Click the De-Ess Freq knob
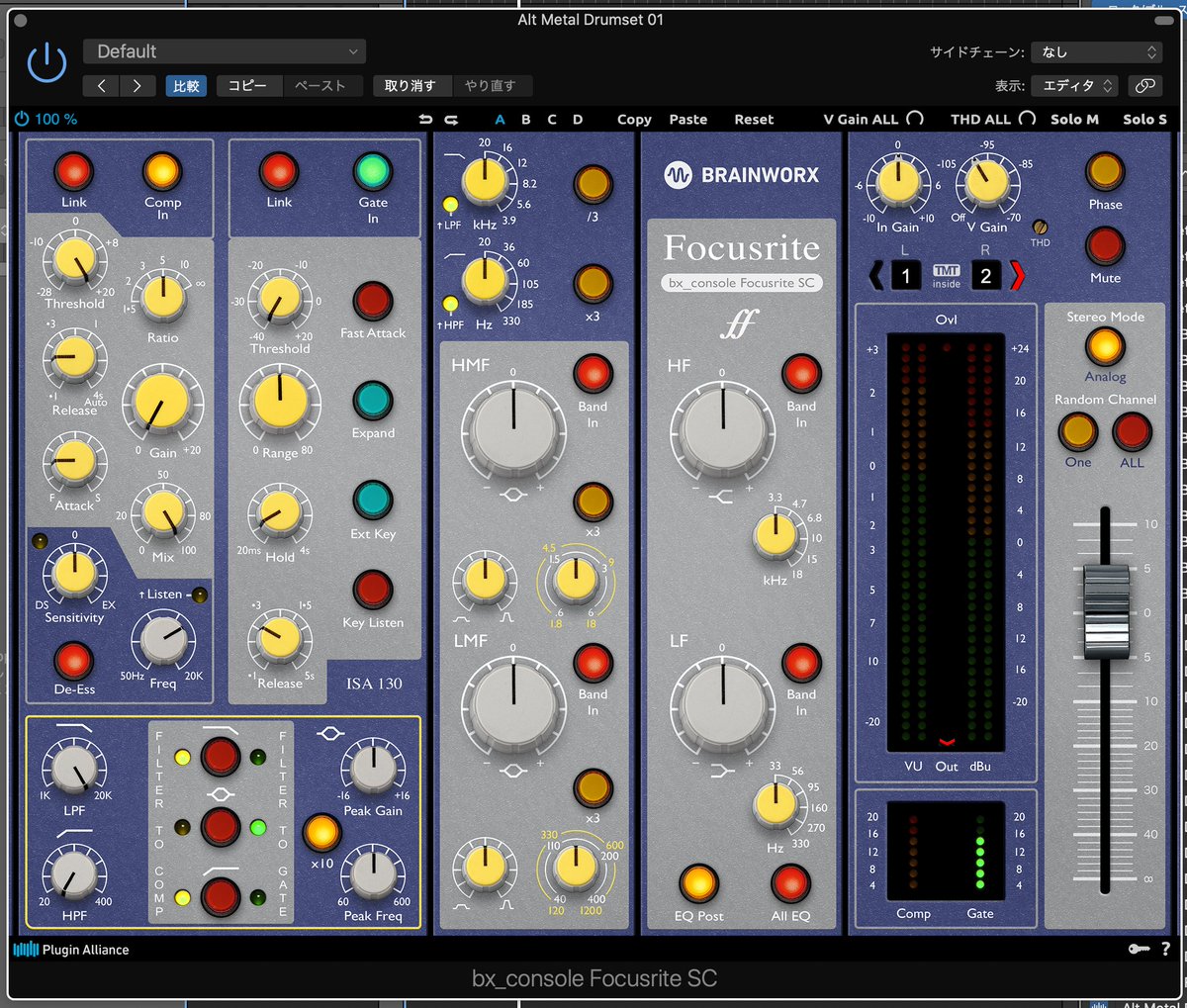This screenshot has width=1187, height=1008. tap(163, 641)
